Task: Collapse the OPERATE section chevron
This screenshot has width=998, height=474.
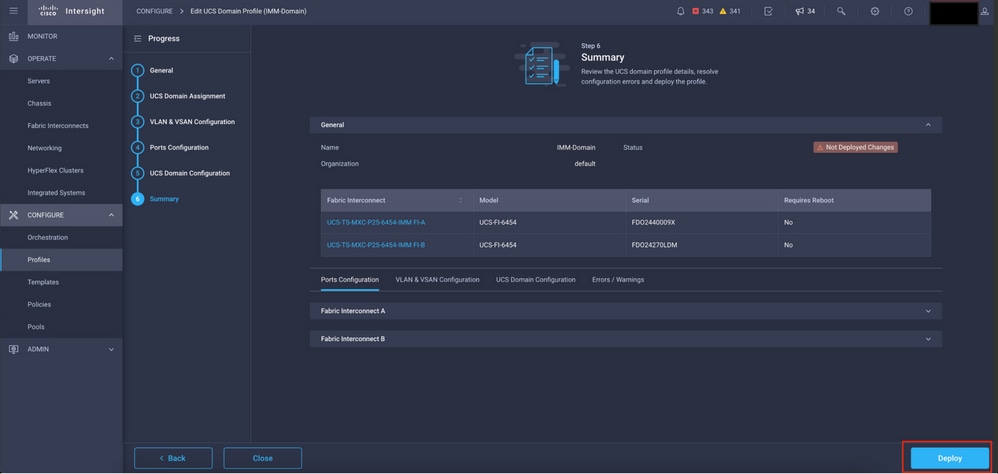Action: click(111, 59)
